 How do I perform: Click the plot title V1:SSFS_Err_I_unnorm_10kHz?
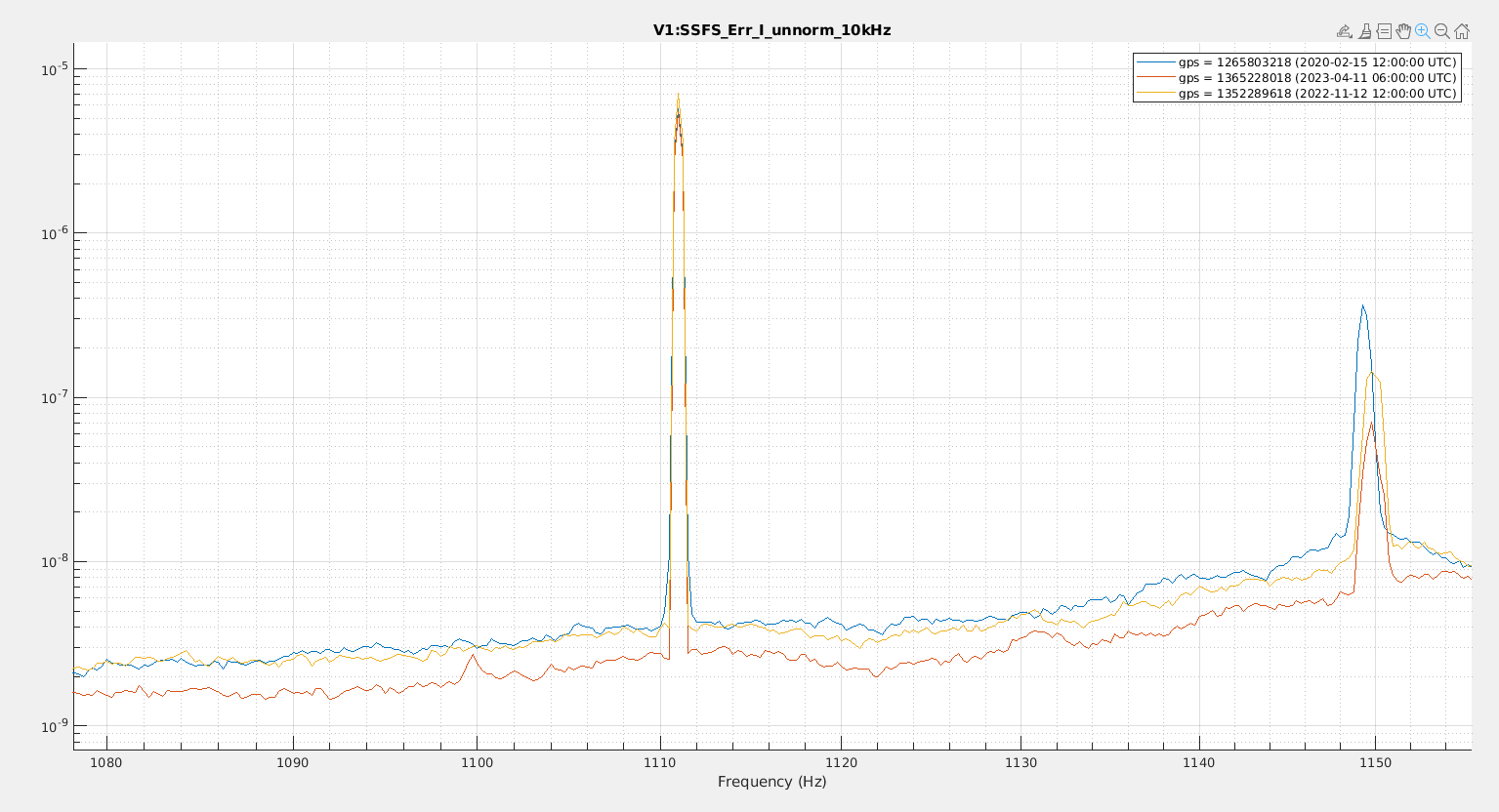[771, 30]
